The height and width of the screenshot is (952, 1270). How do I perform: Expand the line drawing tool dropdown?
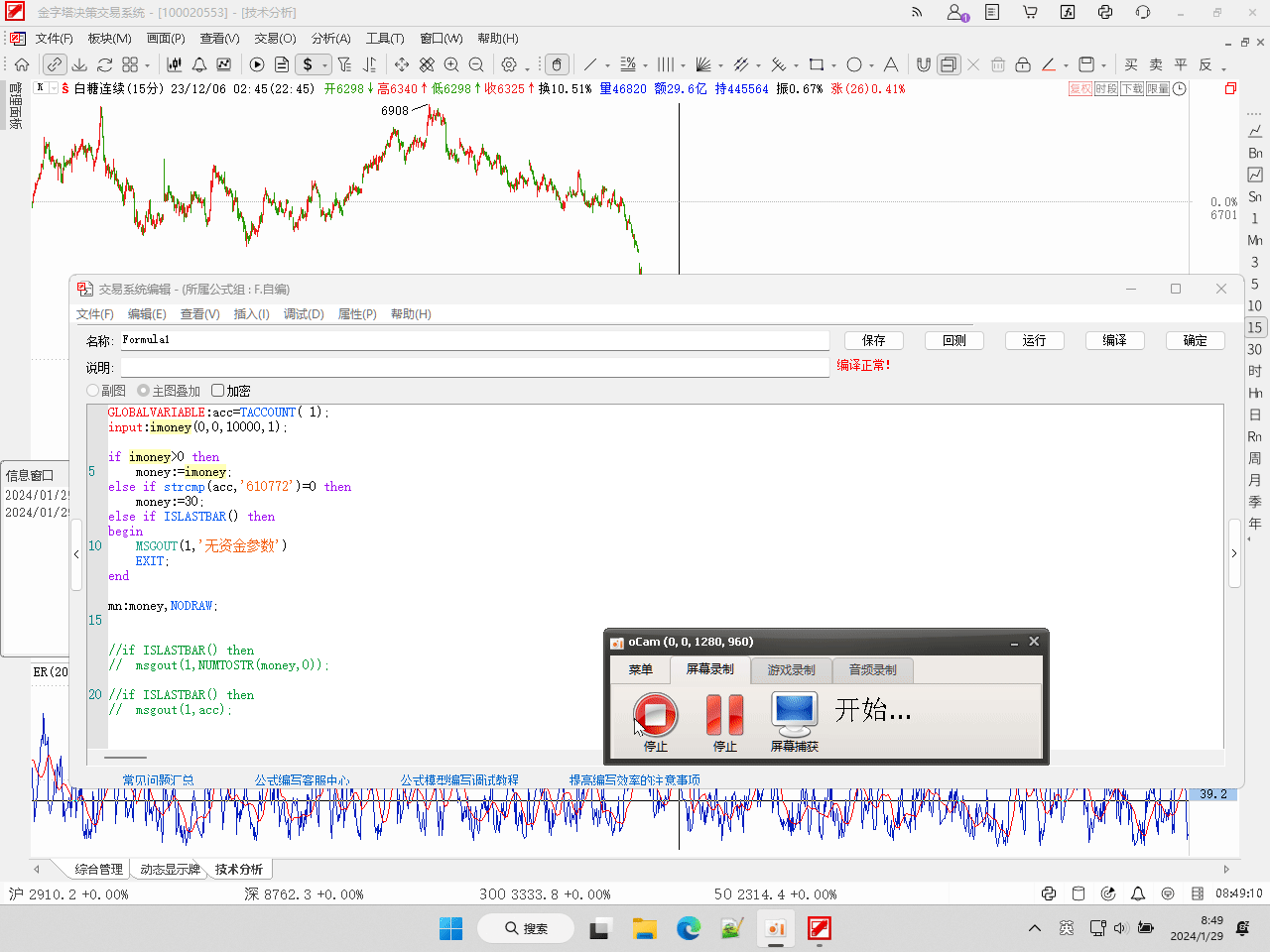(607, 65)
